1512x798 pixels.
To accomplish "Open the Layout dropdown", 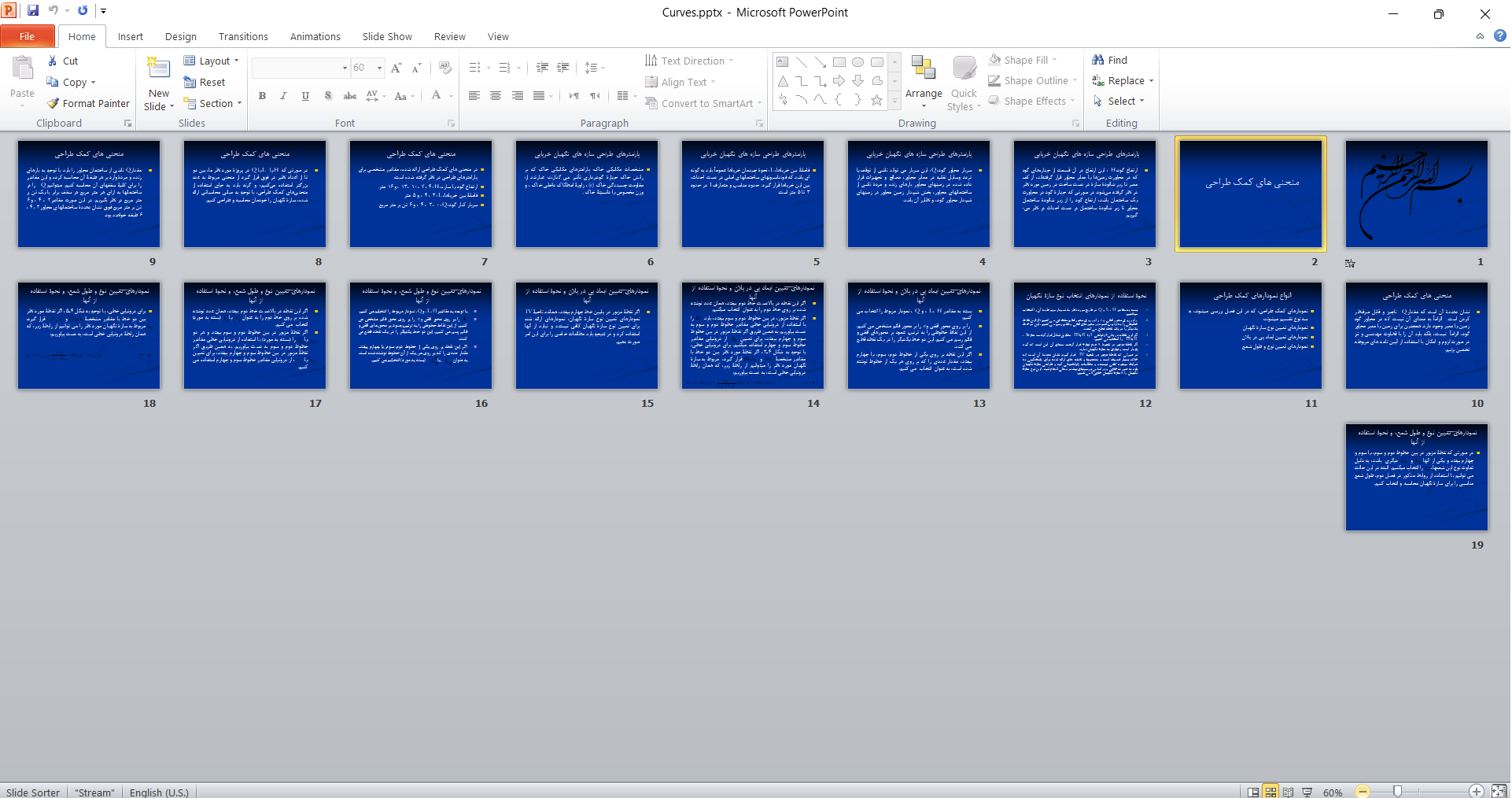I will [211, 61].
